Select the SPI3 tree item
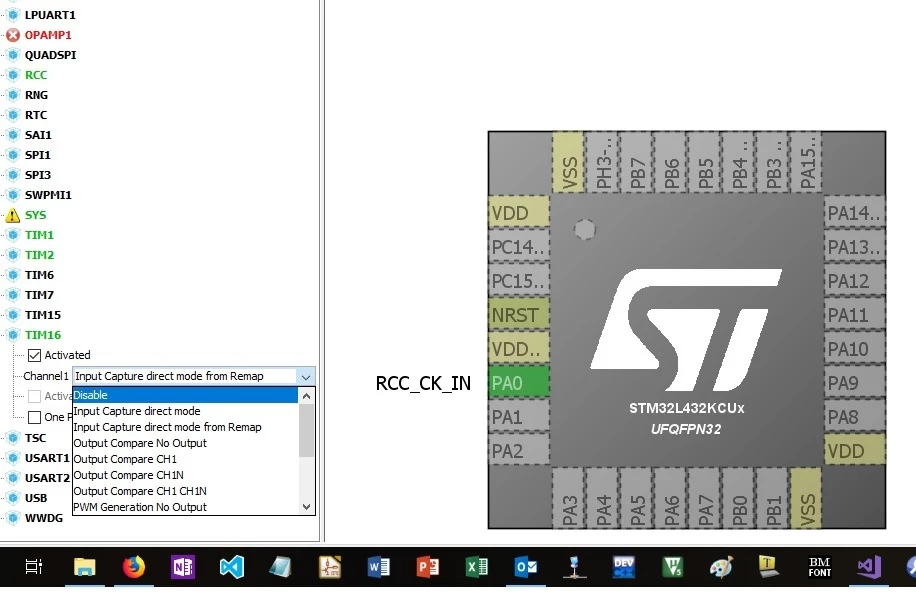Screen dimensions: 916x610 pyautogui.click(x=38, y=175)
